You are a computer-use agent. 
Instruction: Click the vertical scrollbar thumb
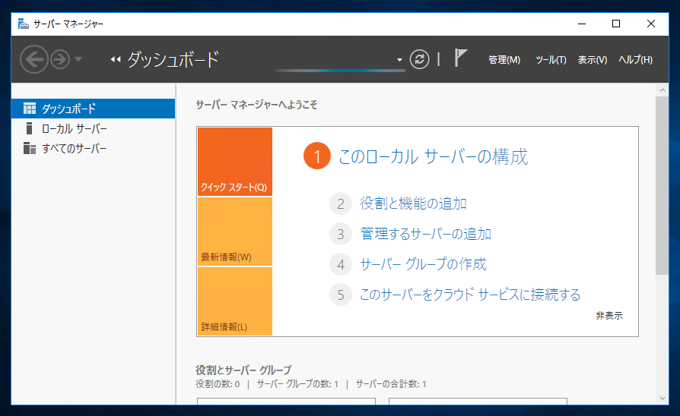coord(662,186)
